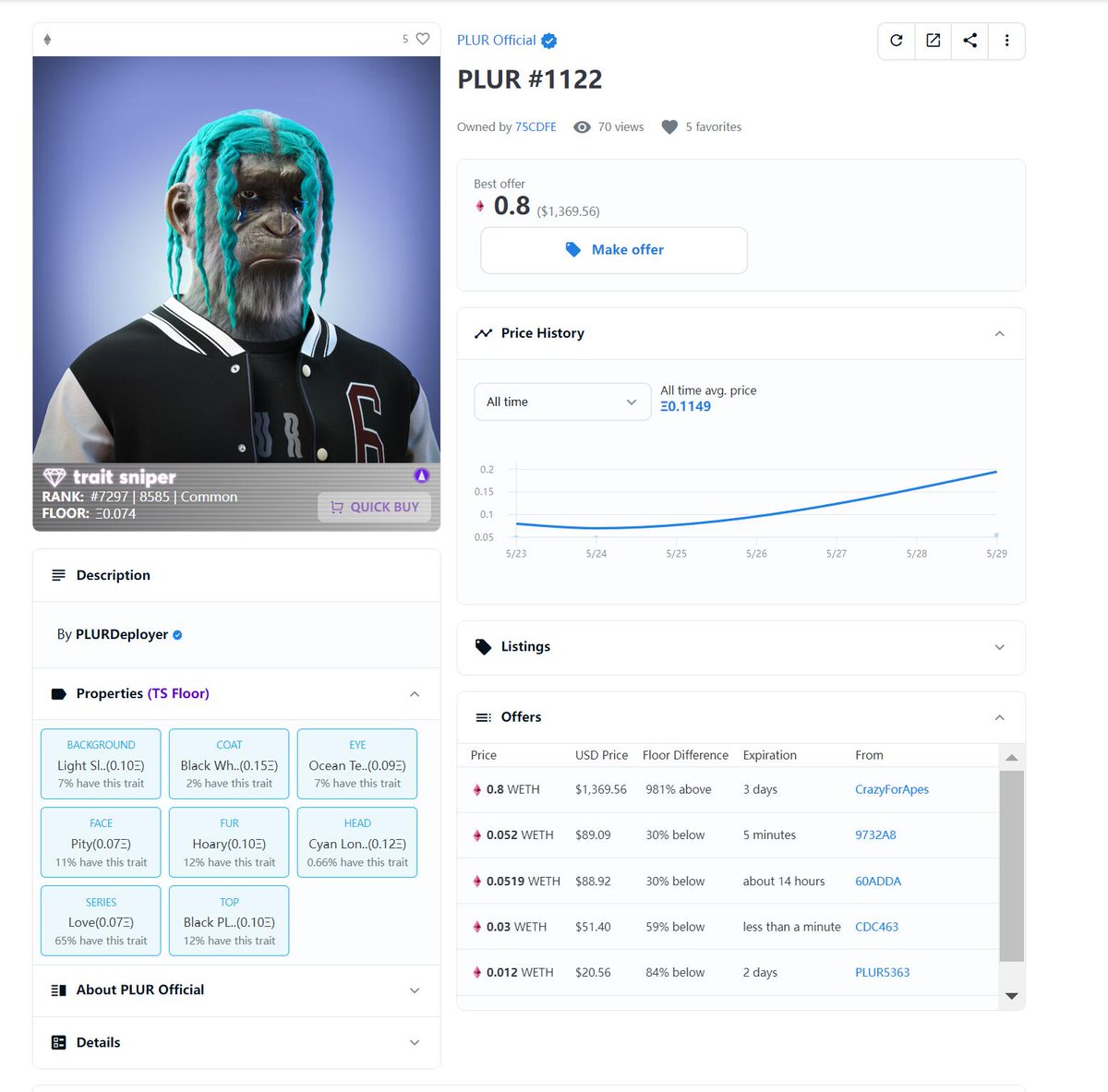Open 60ADDA offerer profile
Screen dimensions: 1108x1092
(x=878, y=882)
